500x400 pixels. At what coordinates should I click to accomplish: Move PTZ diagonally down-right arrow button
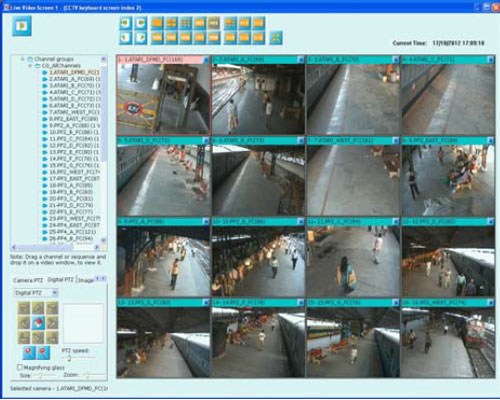pyautogui.click(x=52, y=337)
